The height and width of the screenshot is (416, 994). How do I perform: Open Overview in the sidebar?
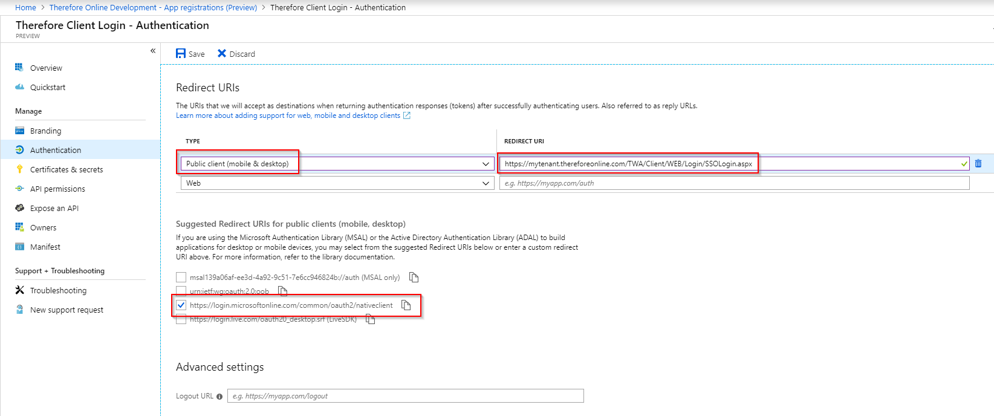(x=46, y=68)
